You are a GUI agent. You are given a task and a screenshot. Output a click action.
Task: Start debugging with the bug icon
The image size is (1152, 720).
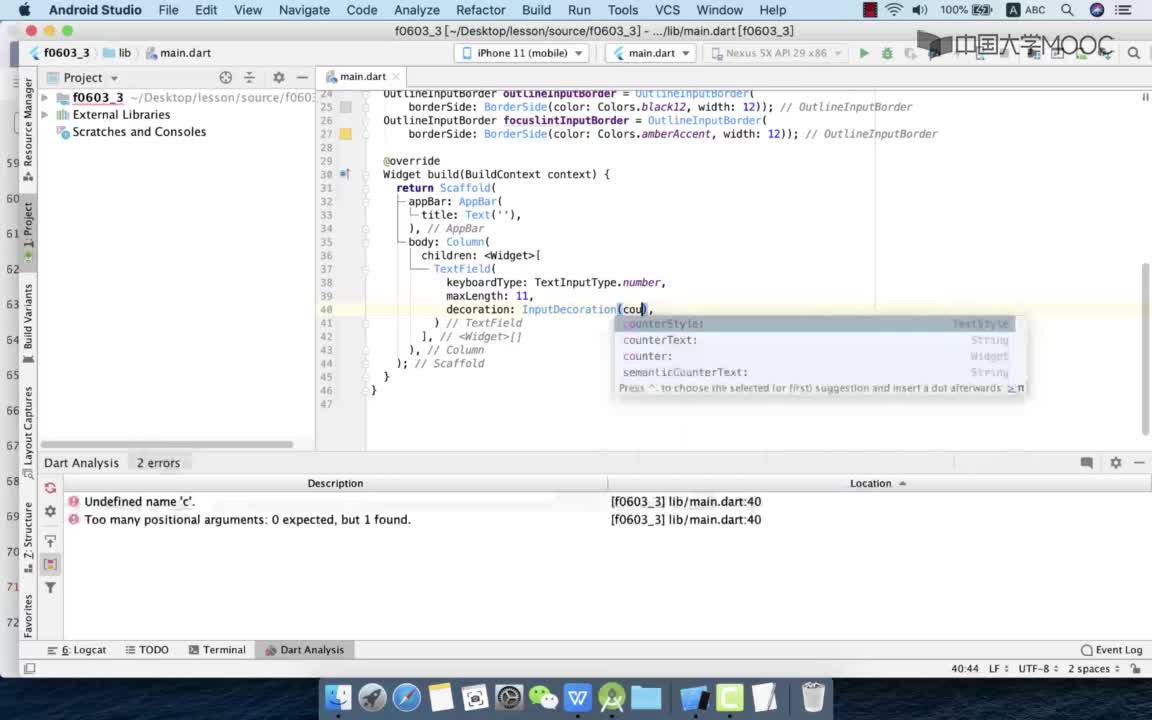pyautogui.click(x=887, y=53)
